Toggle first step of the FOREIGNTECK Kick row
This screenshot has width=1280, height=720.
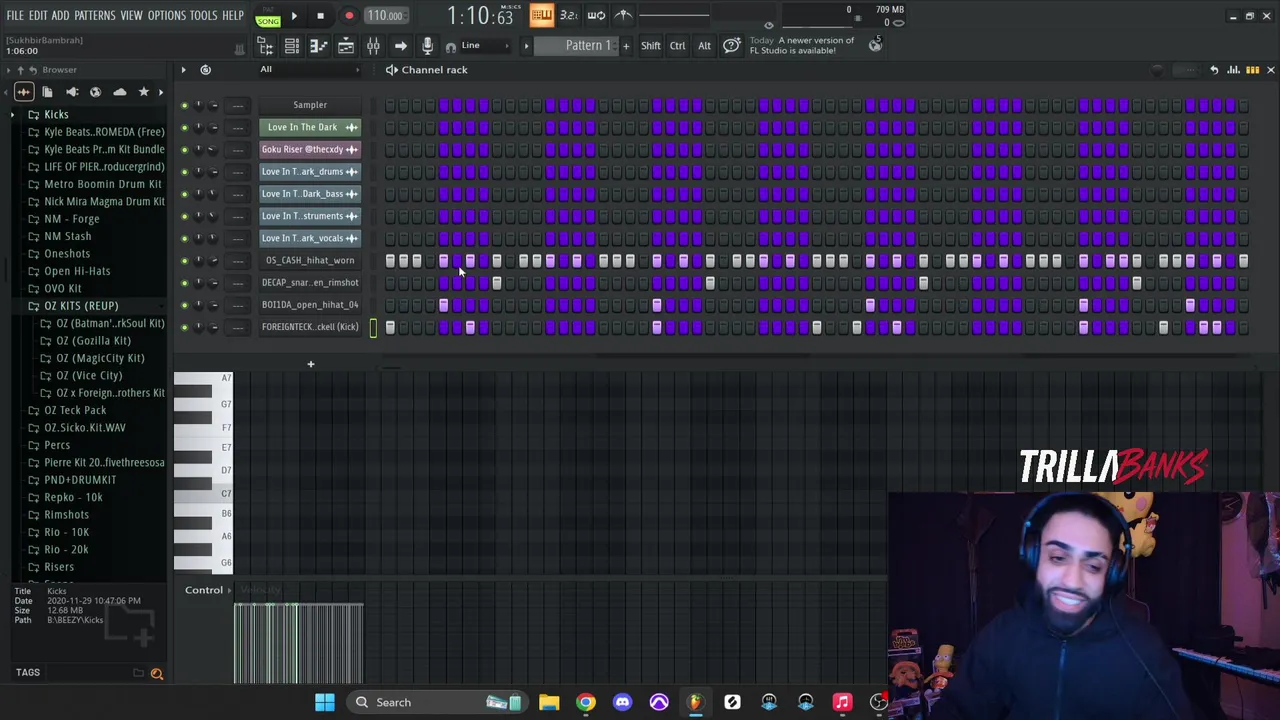pyautogui.click(x=390, y=327)
